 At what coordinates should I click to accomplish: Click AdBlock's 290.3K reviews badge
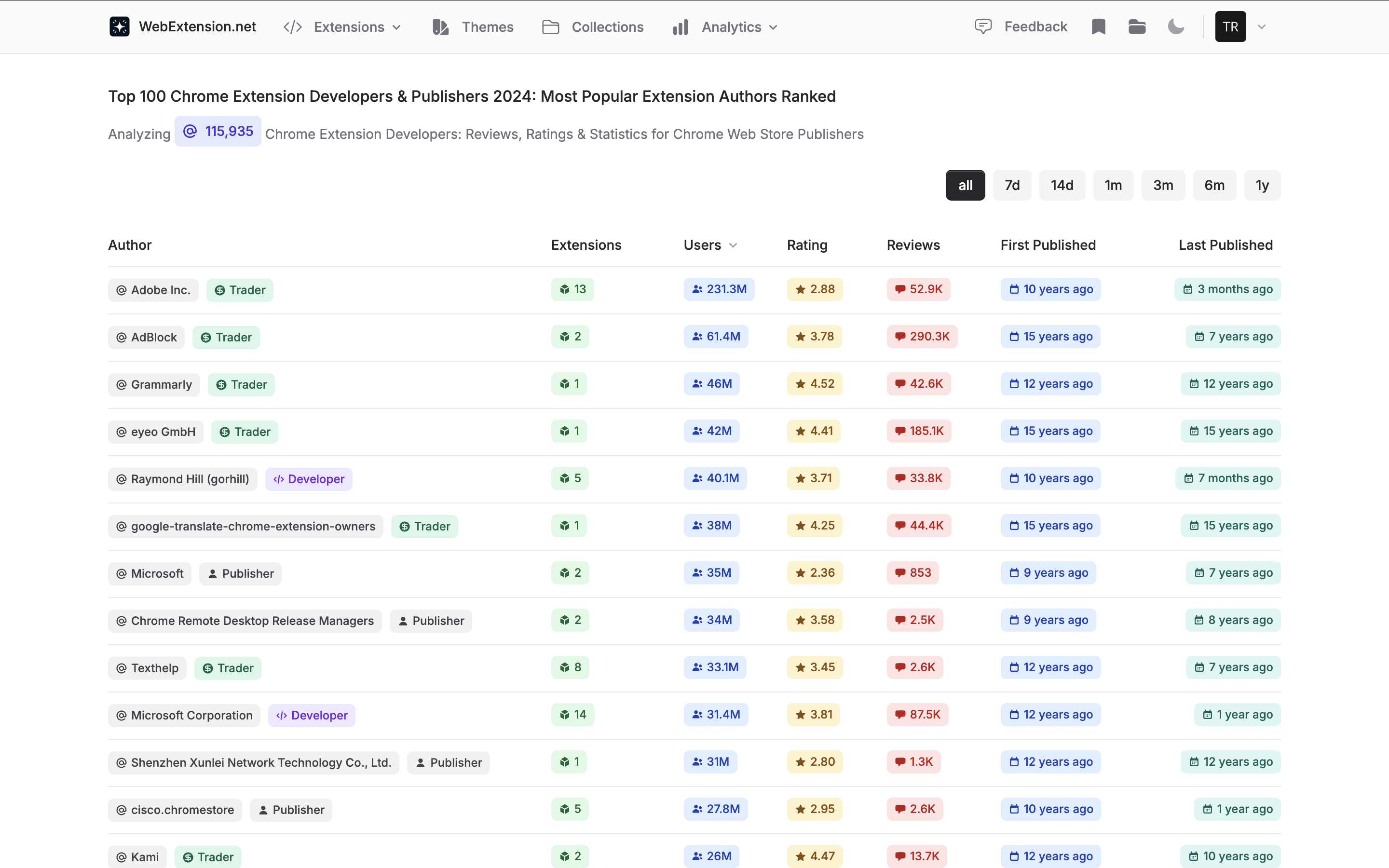[x=922, y=337]
